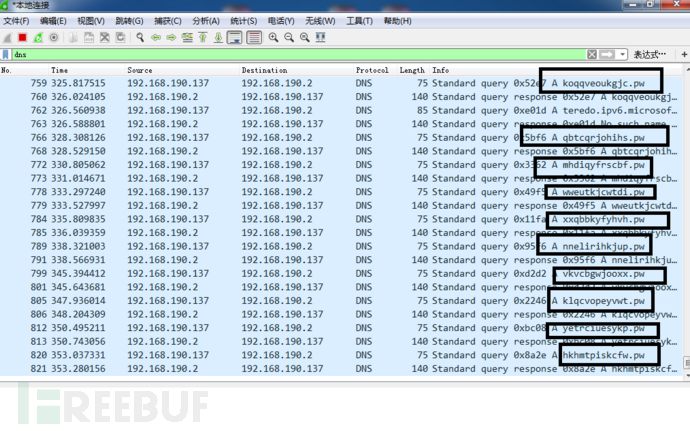Zoom in on the packet text

click(273, 38)
